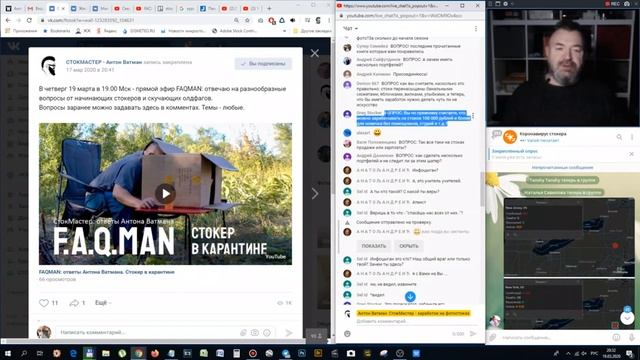Open a new browser tab with the plus button

[x=269, y=8]
